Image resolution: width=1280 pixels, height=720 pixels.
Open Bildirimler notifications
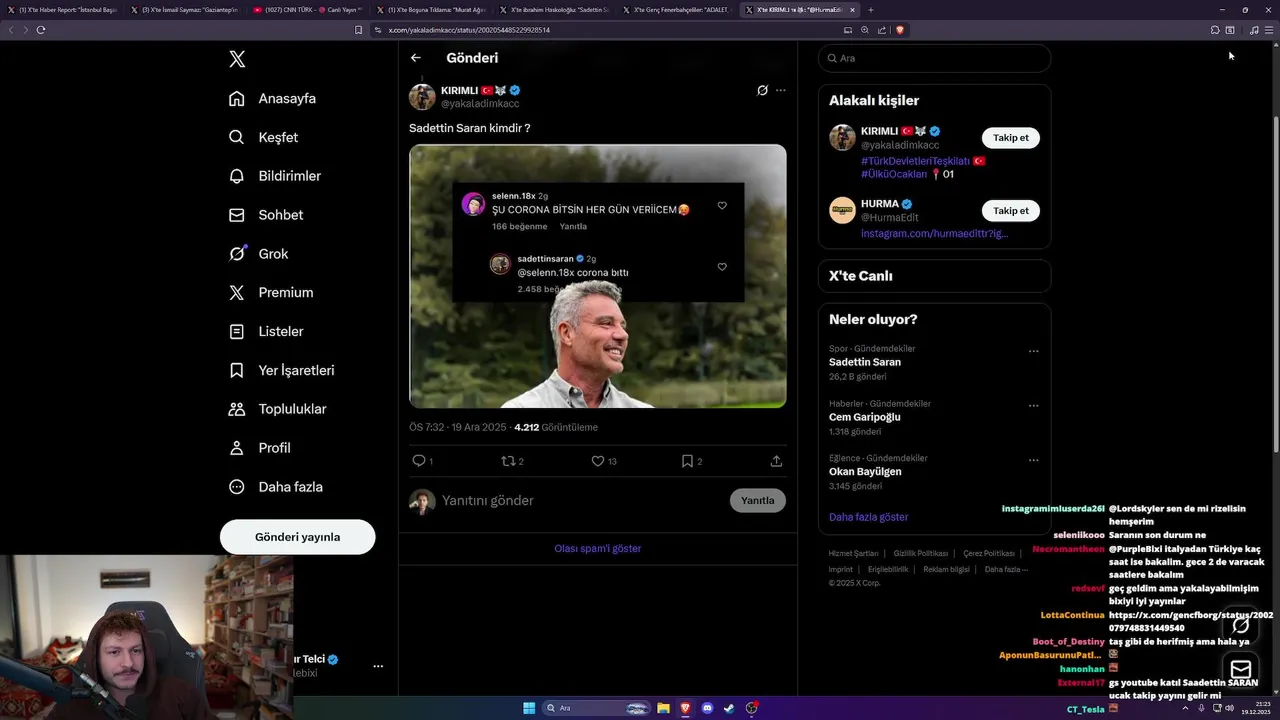tap(274, 176)
